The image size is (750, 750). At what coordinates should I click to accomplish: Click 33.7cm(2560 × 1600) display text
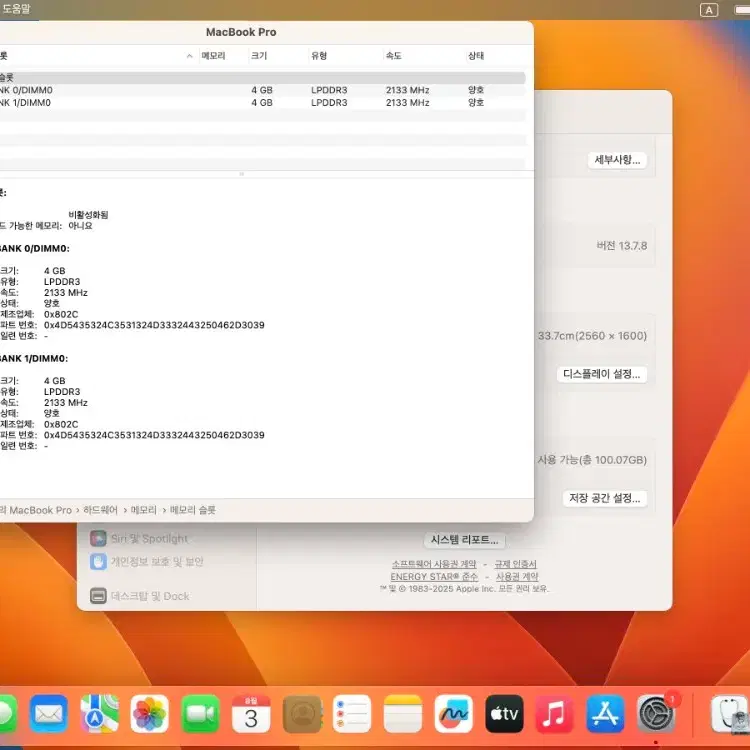592,336
